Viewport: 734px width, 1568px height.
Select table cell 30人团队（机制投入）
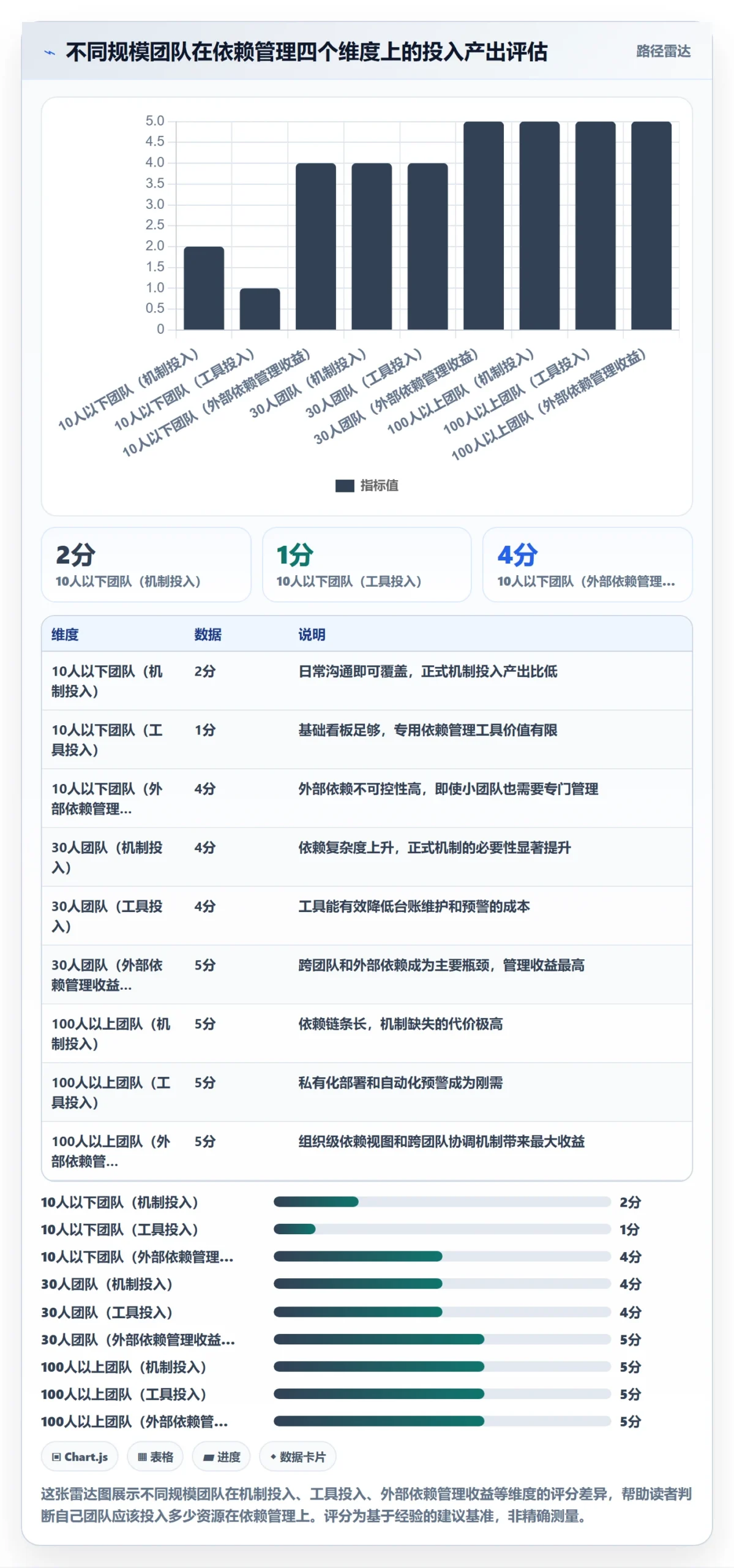[107, 857]
